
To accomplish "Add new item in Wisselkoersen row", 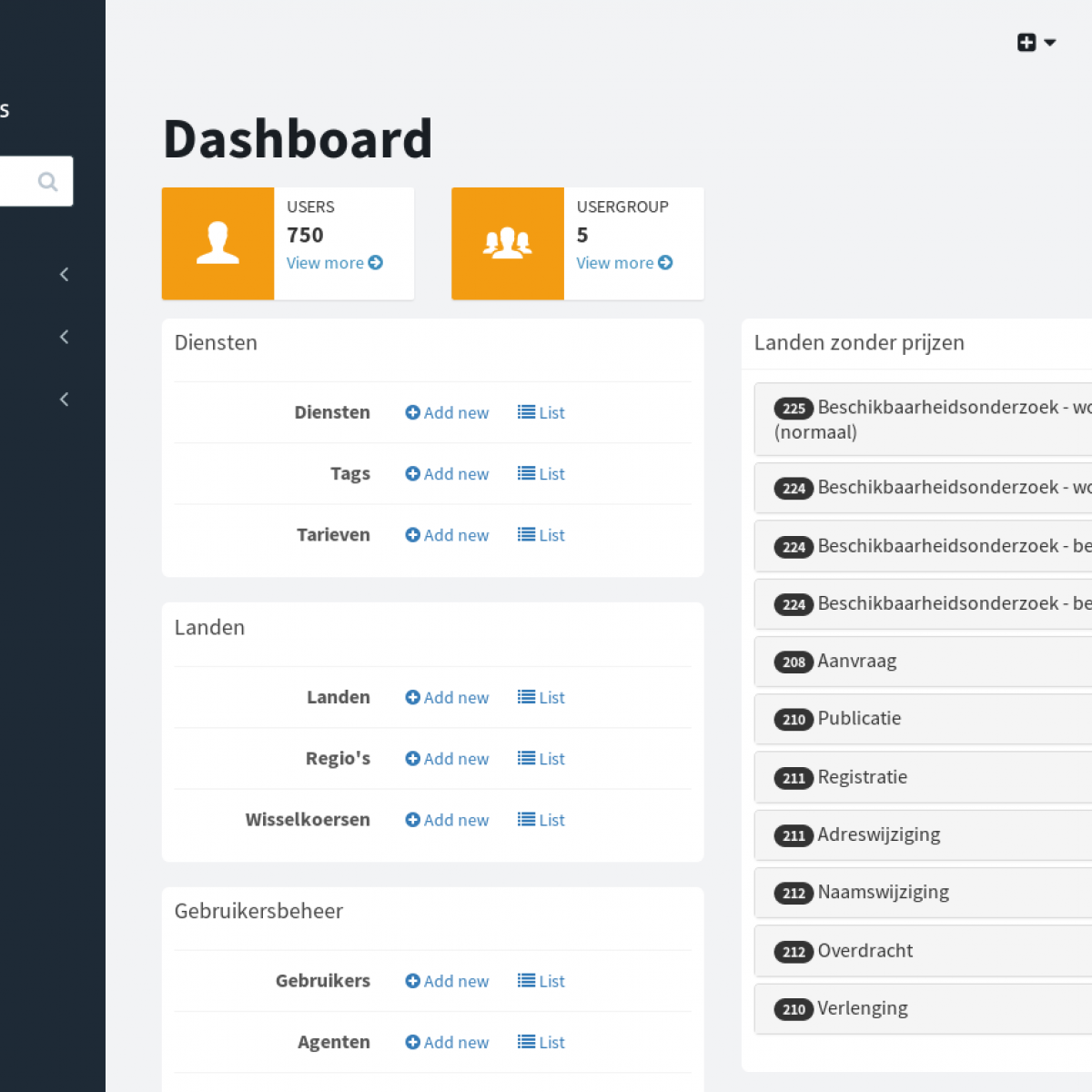I will coord(447,820).
